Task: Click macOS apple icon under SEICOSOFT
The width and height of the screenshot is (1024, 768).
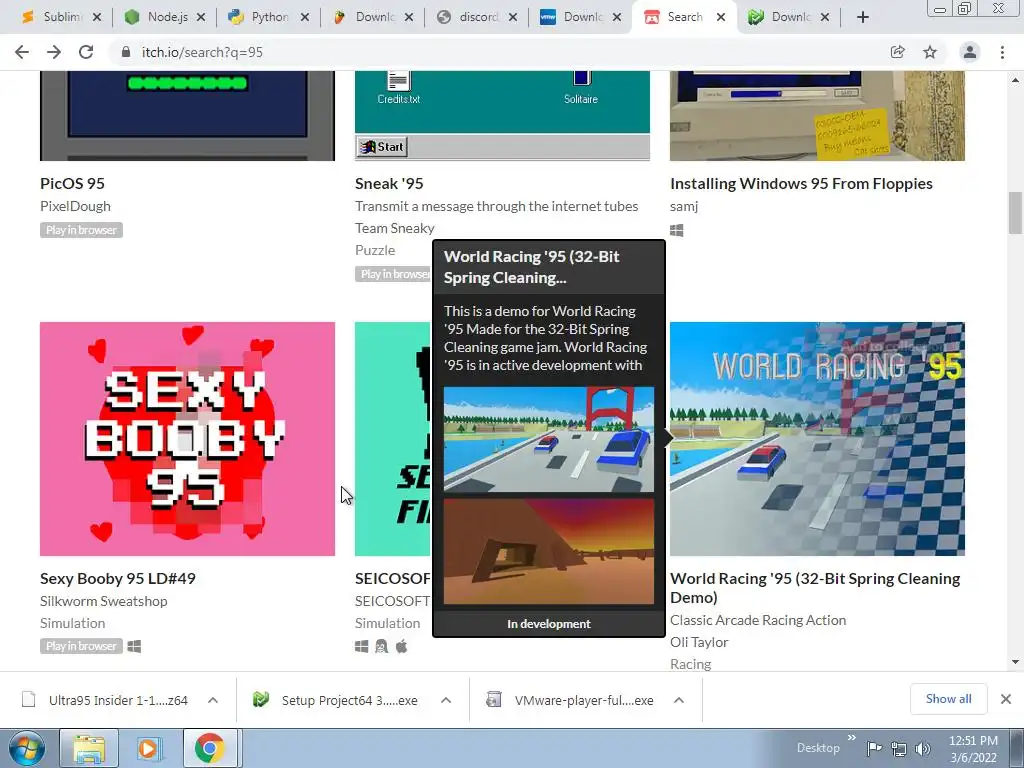Action: [402, 647]
